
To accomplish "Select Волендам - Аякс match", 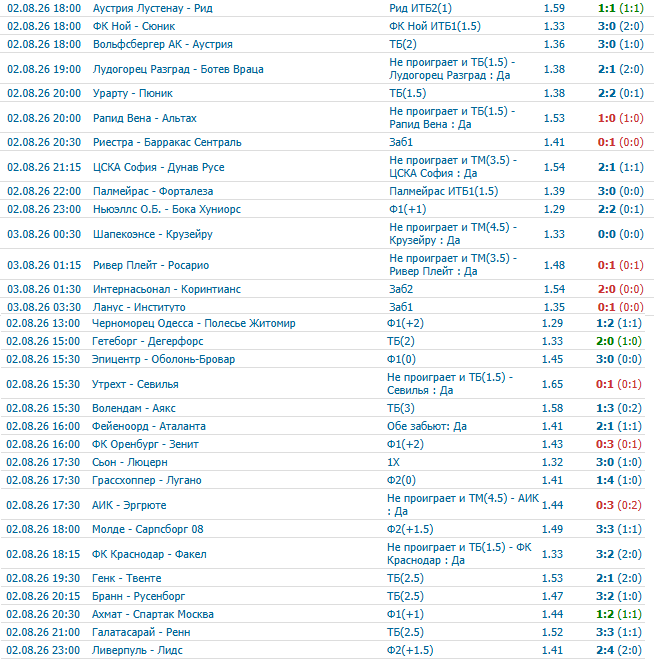I will pyautogui.click(x=134, y=409).
